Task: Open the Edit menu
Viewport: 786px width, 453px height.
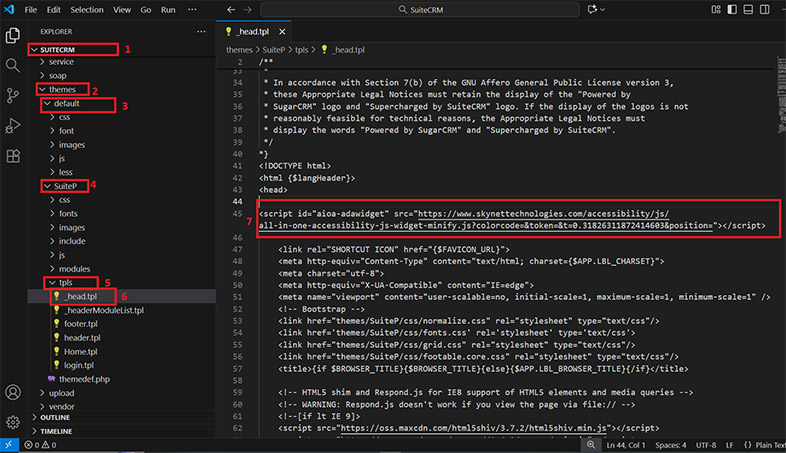Action: tap(54, 10)
